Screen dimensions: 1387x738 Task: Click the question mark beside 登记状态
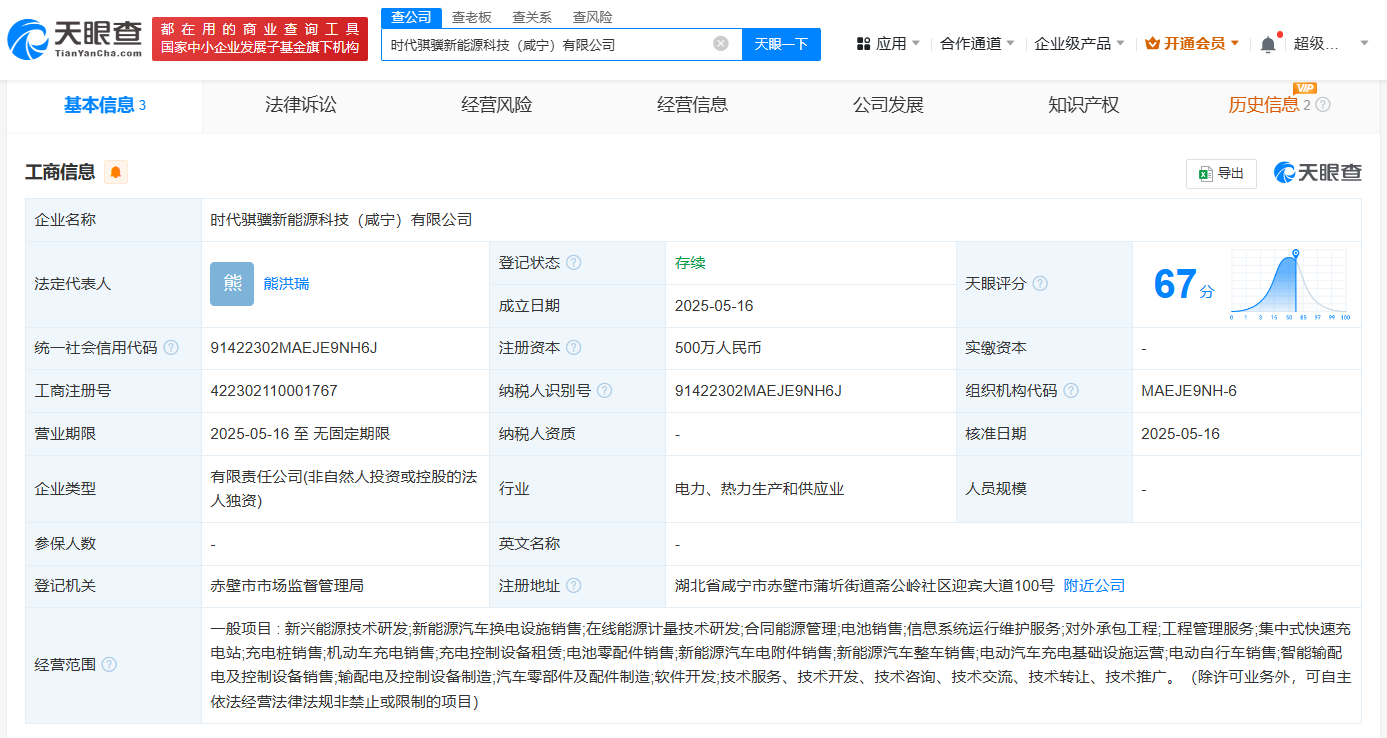click(573, 262)
